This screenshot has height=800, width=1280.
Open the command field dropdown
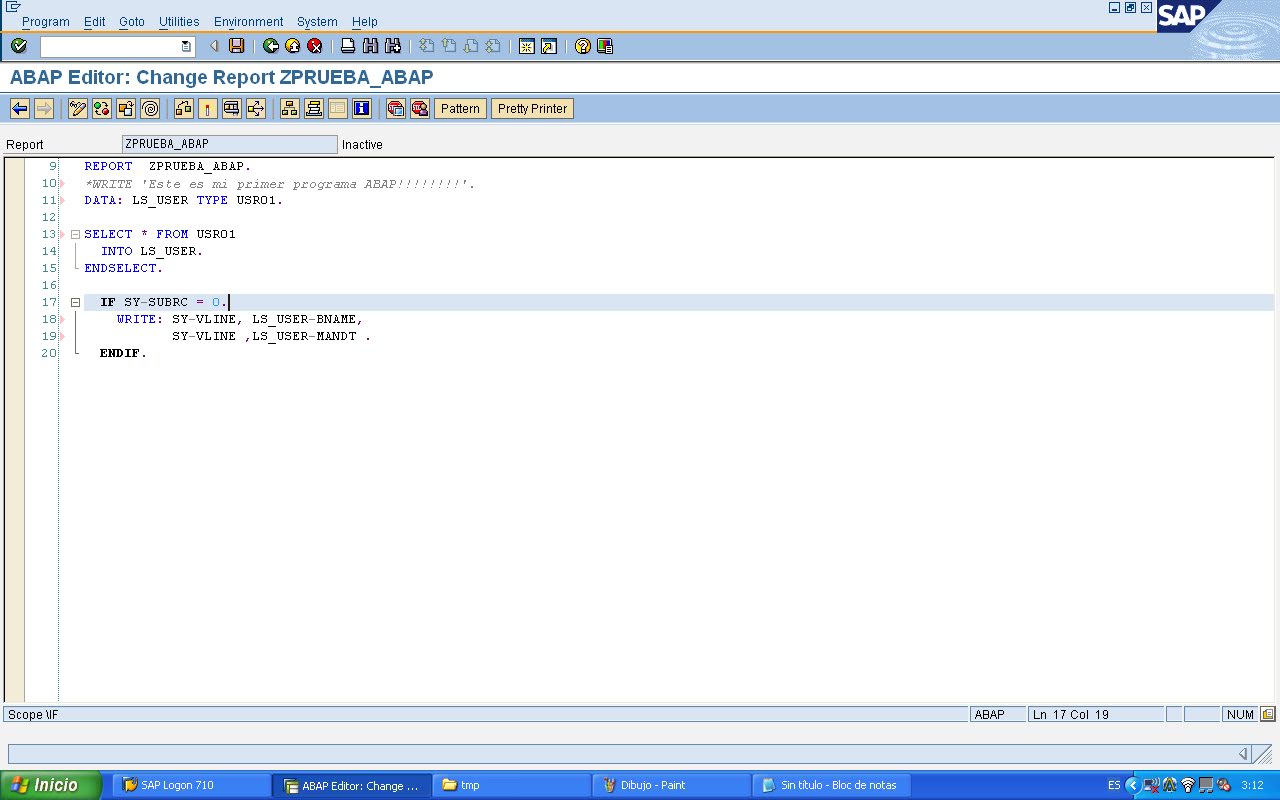click(187, 45)
